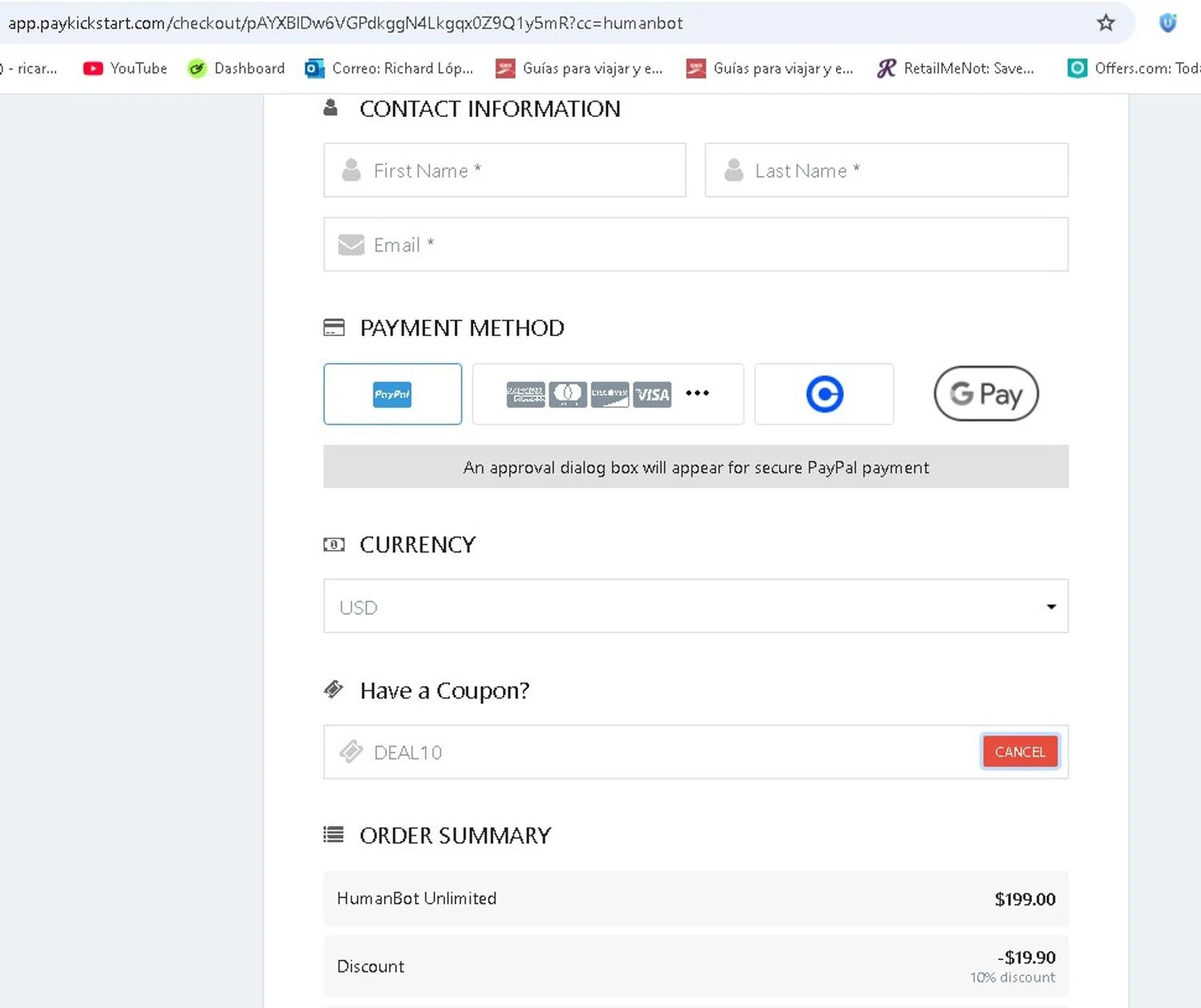Click the ORDER SUMMARY heading
The height and width of the screenshot is (1008, 1201).
coord(455,835)
